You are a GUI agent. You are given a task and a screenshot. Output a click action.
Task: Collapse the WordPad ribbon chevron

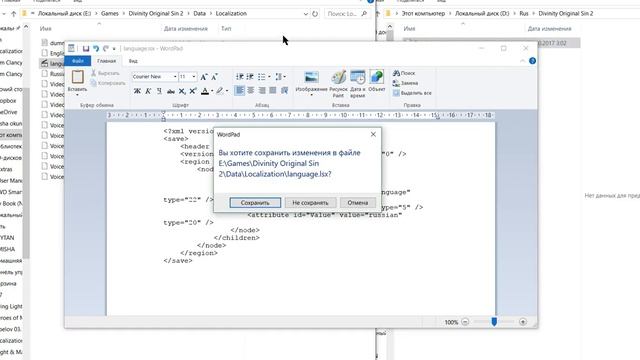522,61
